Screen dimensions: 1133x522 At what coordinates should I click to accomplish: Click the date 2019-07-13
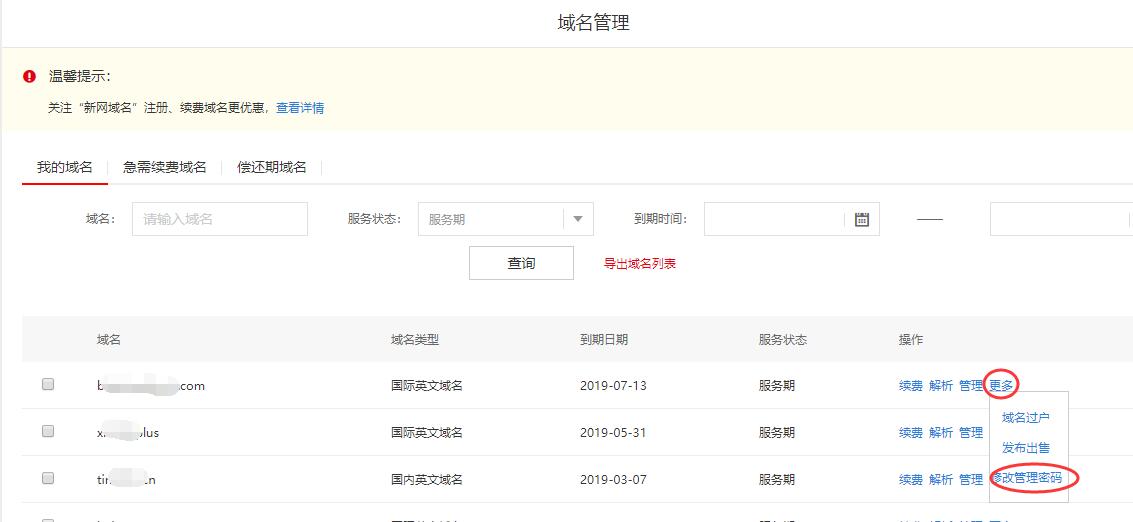(613, 386)
